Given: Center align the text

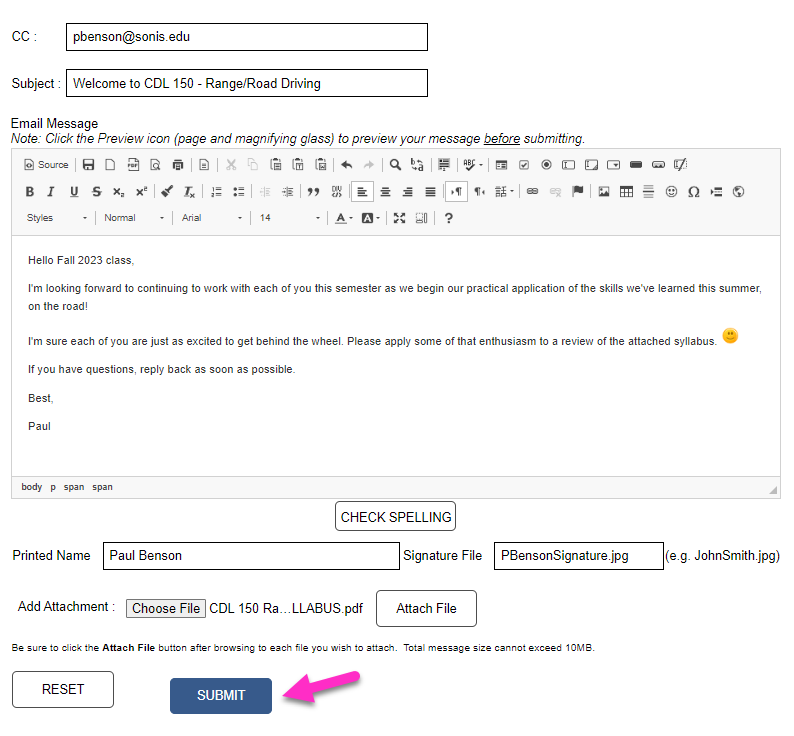Looking at the screenshot, I should coord(385,191).
